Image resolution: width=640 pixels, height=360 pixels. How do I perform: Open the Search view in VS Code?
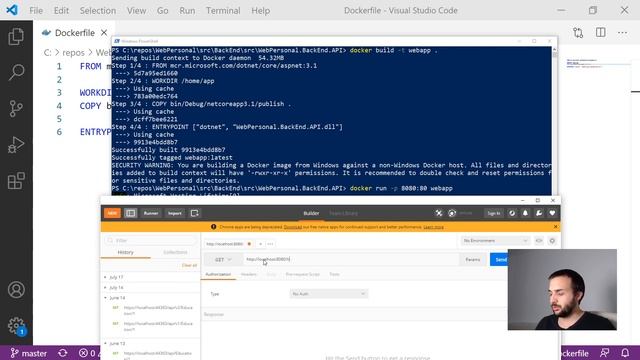[16, 72]
